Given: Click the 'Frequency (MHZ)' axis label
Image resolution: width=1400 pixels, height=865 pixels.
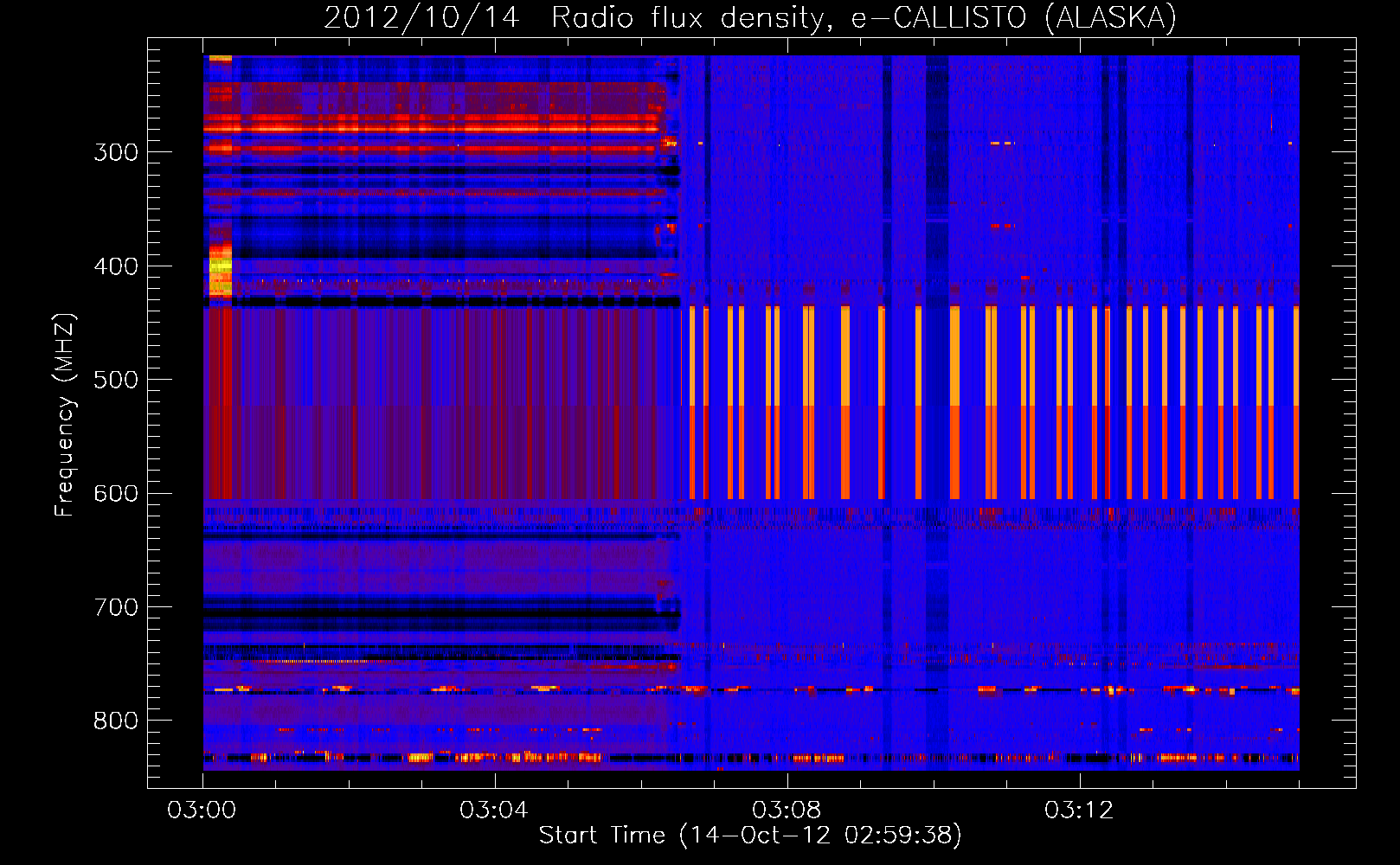Looking at the screenshot, I should tap(65, 414).
